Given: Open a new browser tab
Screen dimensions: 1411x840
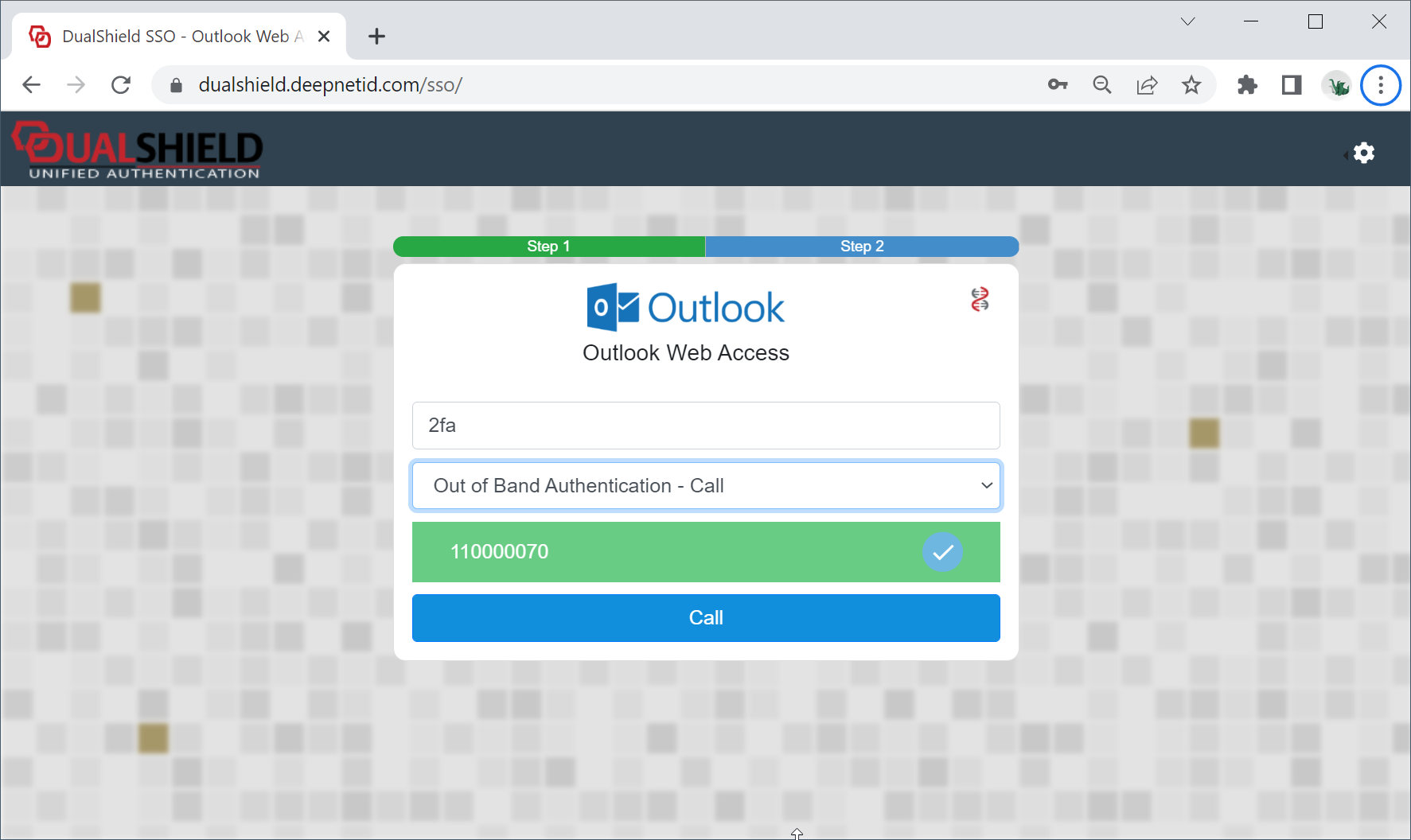Looking at the screenshot, I should click(x=376, y=37).
